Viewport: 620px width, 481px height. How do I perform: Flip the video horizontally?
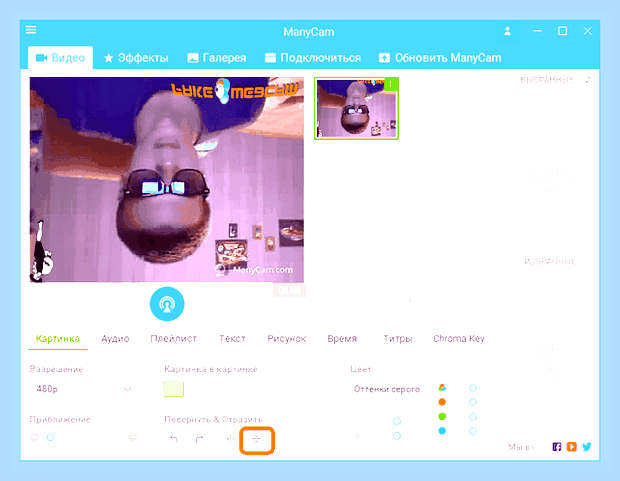(x=231, y=439)
